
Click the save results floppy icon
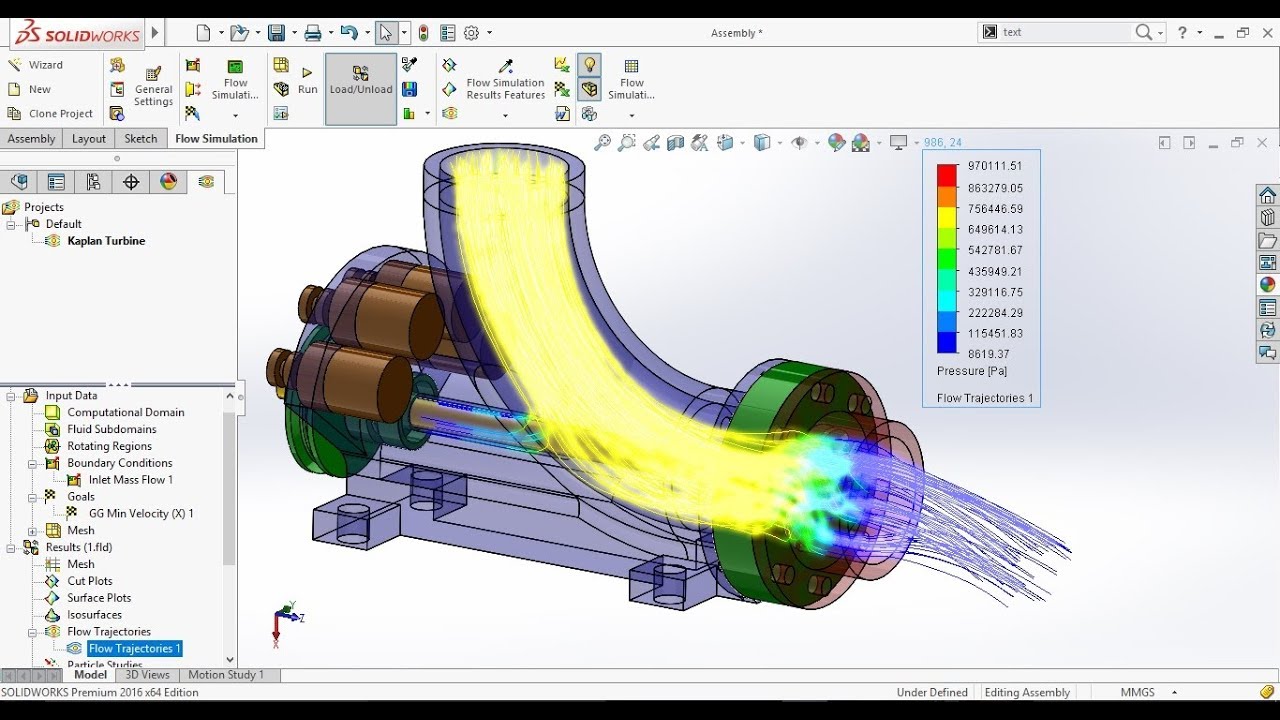[409, 89]
